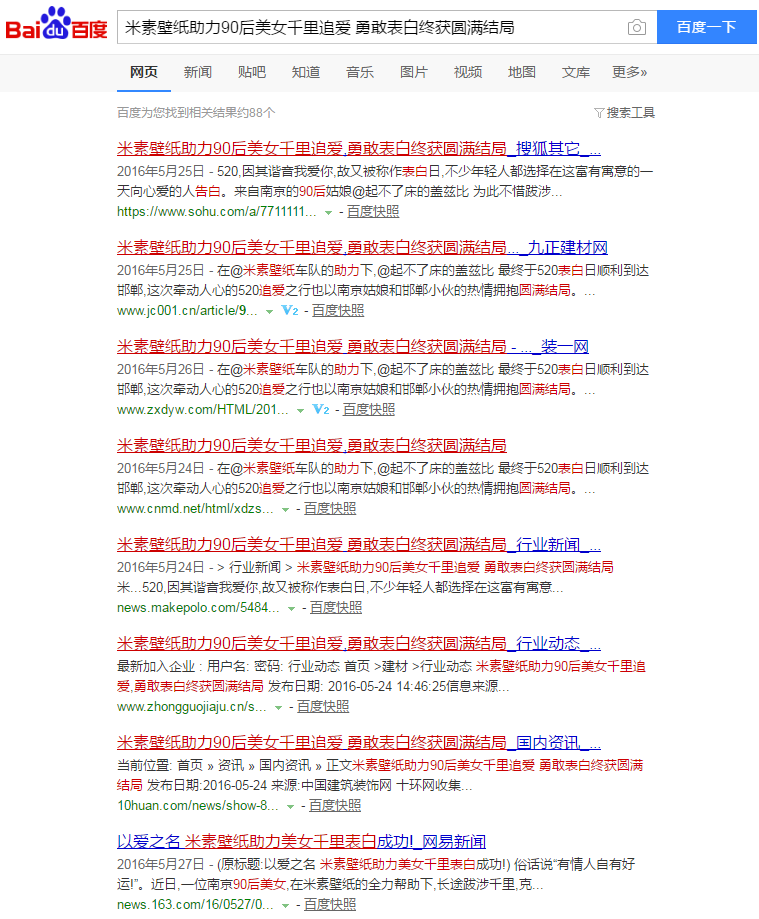Screen dimensions: 759x919
Task: Open the 更多» menu
Action: [629, 72]
